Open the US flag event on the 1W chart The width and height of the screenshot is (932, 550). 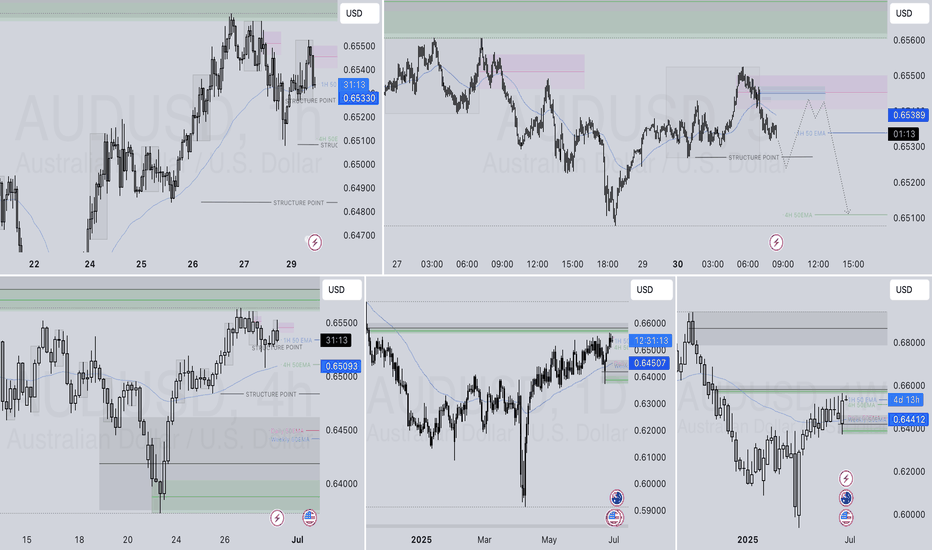pyautogui.click(x=846, y=517)
